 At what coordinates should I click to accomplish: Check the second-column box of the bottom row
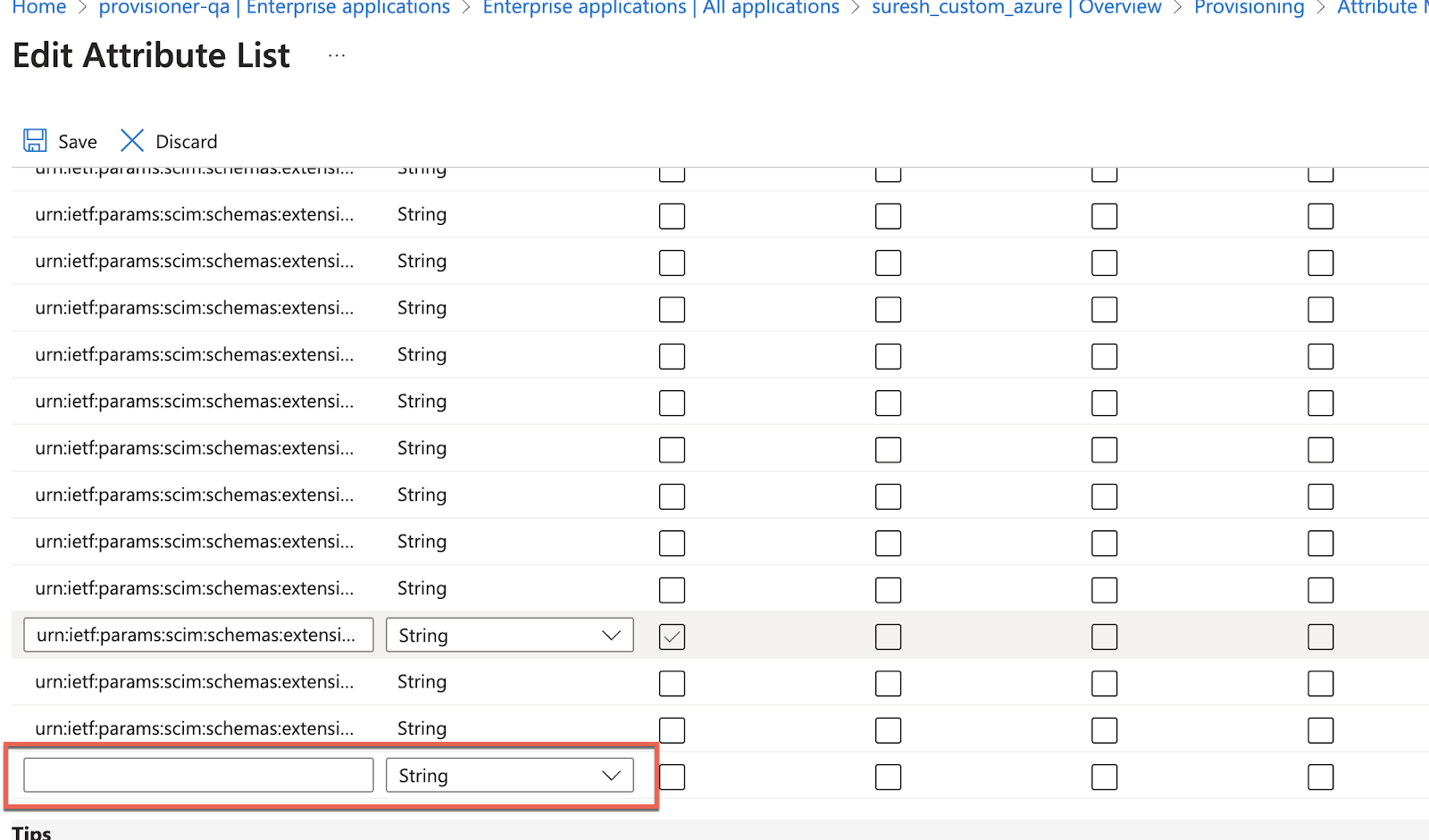(888, 777)
